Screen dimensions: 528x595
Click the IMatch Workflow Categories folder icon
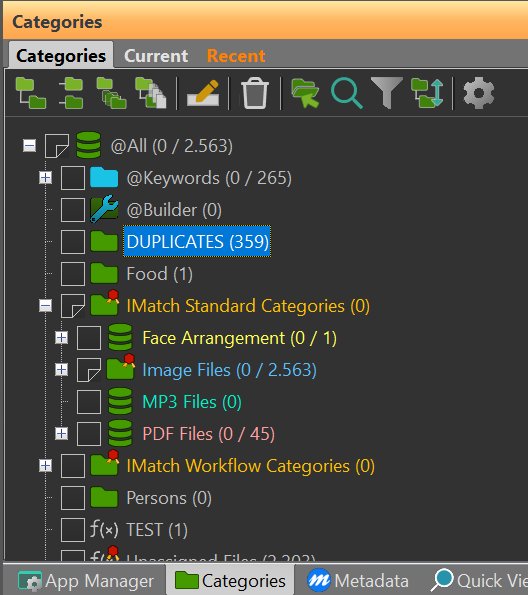click(105, 463)
